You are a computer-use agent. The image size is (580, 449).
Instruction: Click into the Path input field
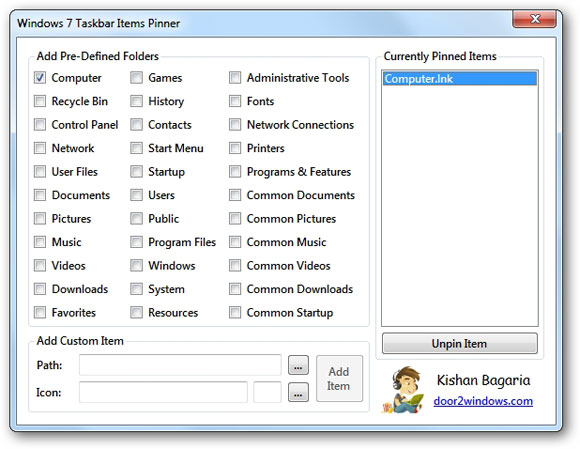(180, 365)
